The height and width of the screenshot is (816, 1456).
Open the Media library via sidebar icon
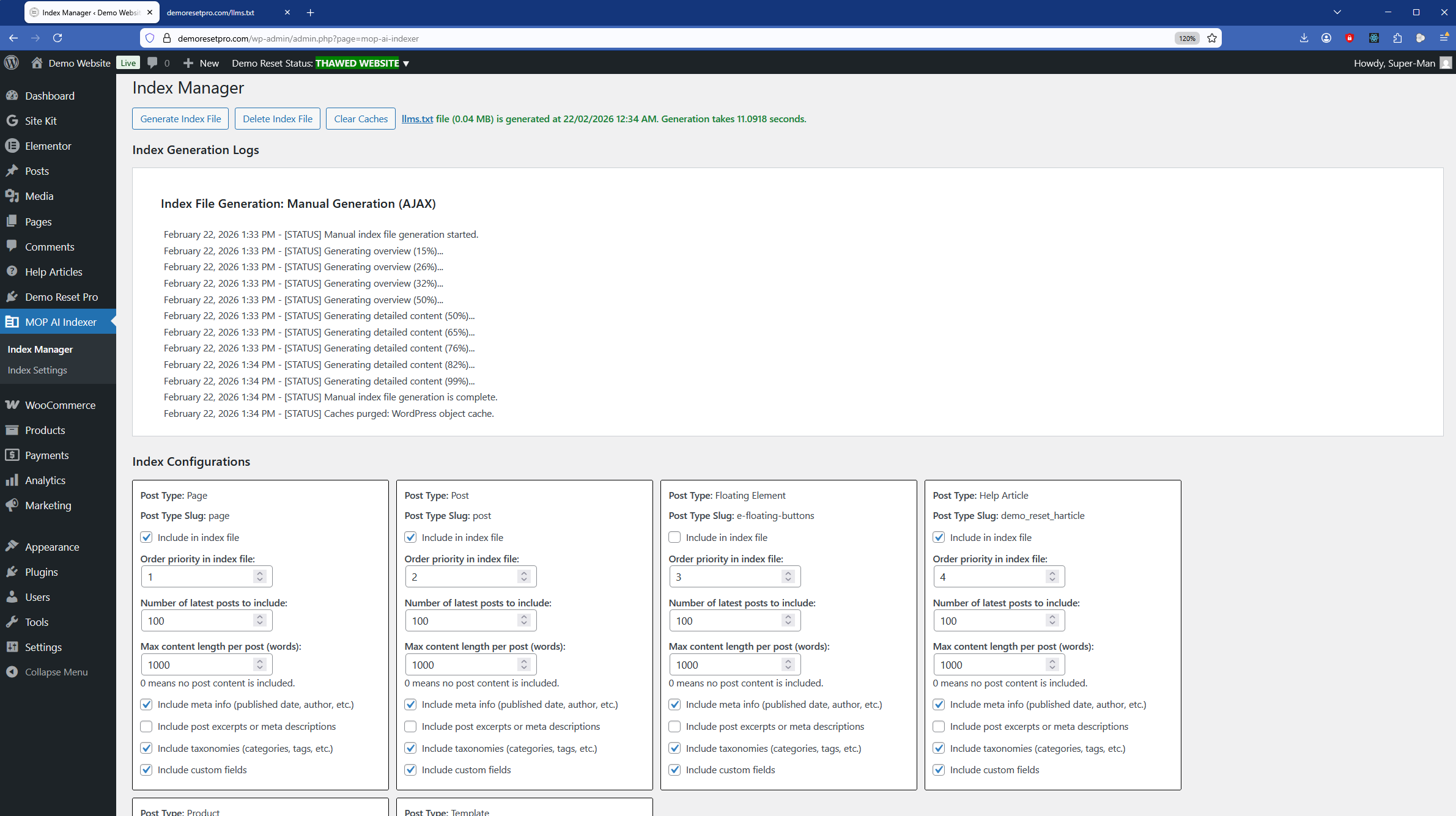coord(13,196)
